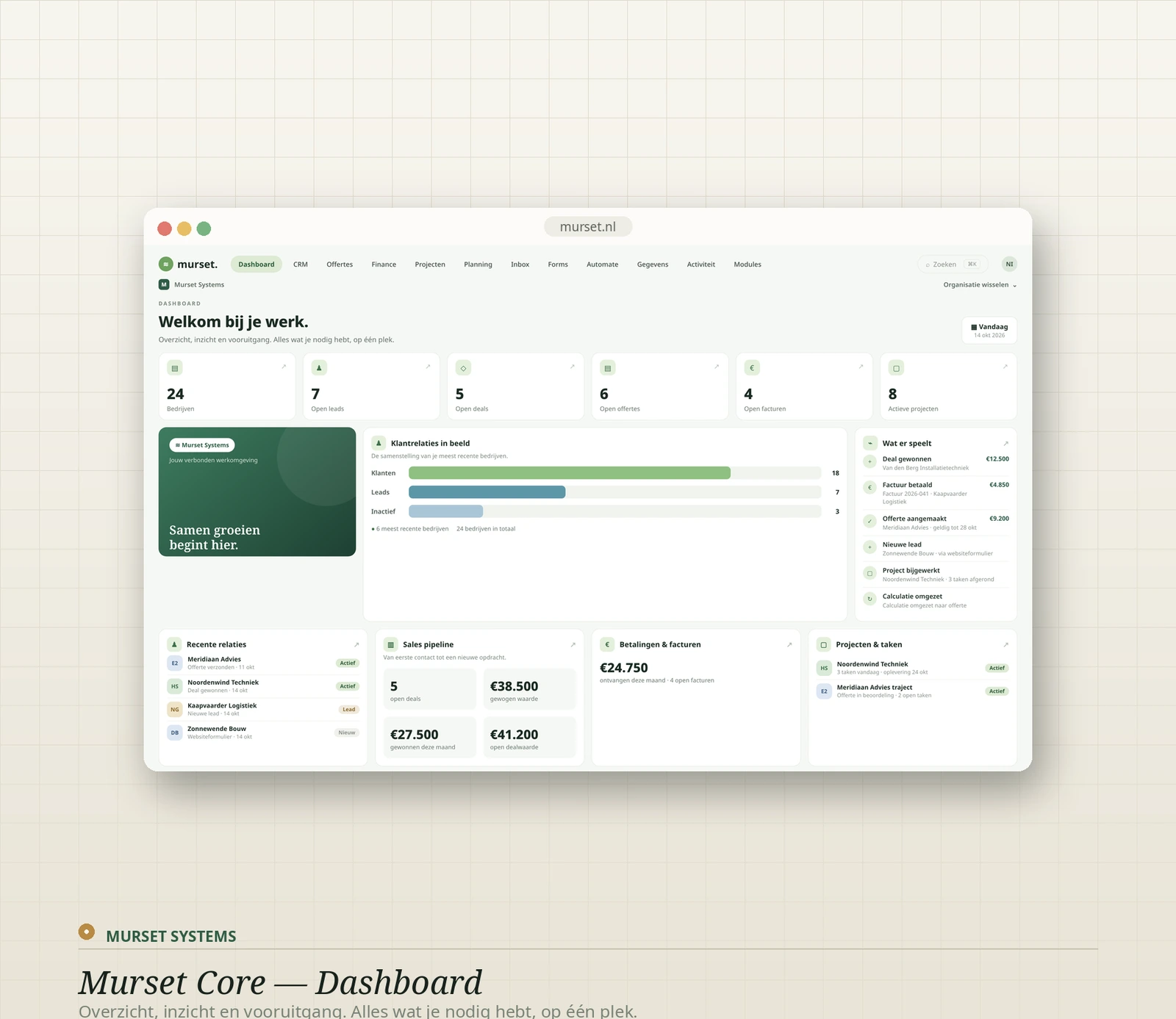Screen dimensions: 1176x1019
Task: Switch to the Finance tab
Action: click(384, 264)
